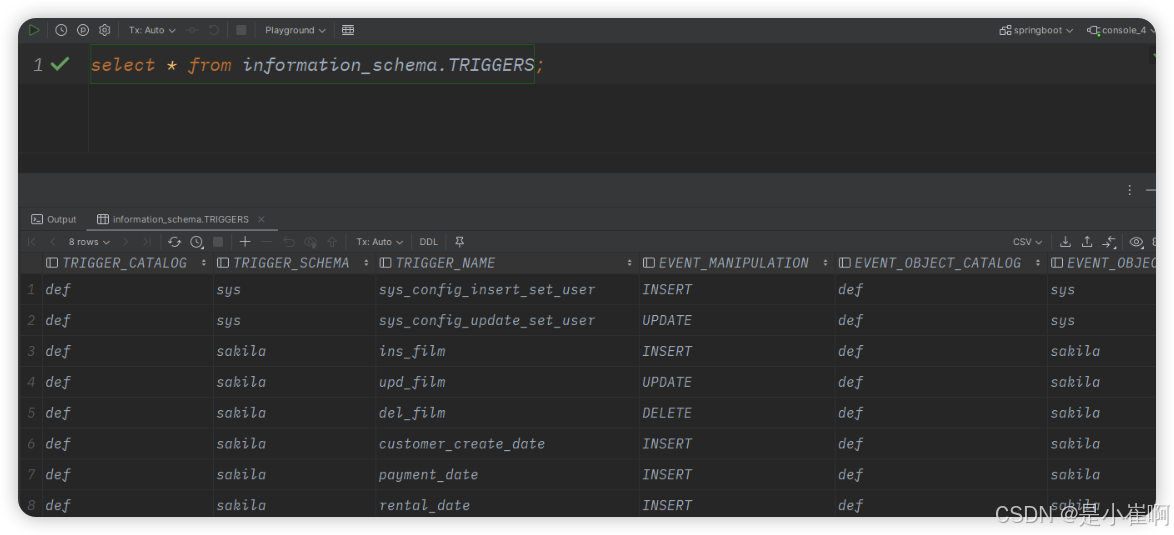Open the springboot schema selector
This screenshot has width=1174, height=535.
1036,30
